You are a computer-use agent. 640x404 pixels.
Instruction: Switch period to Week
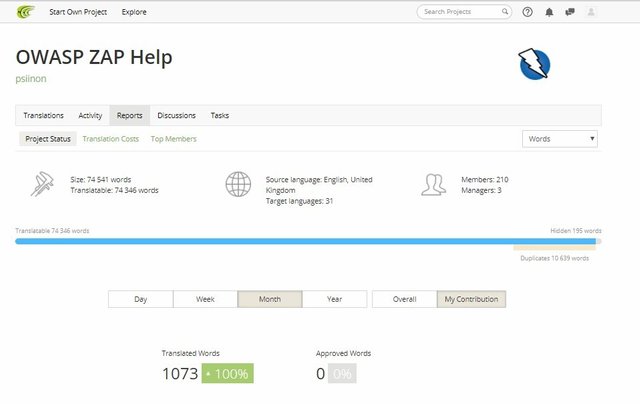click(205, 299)
